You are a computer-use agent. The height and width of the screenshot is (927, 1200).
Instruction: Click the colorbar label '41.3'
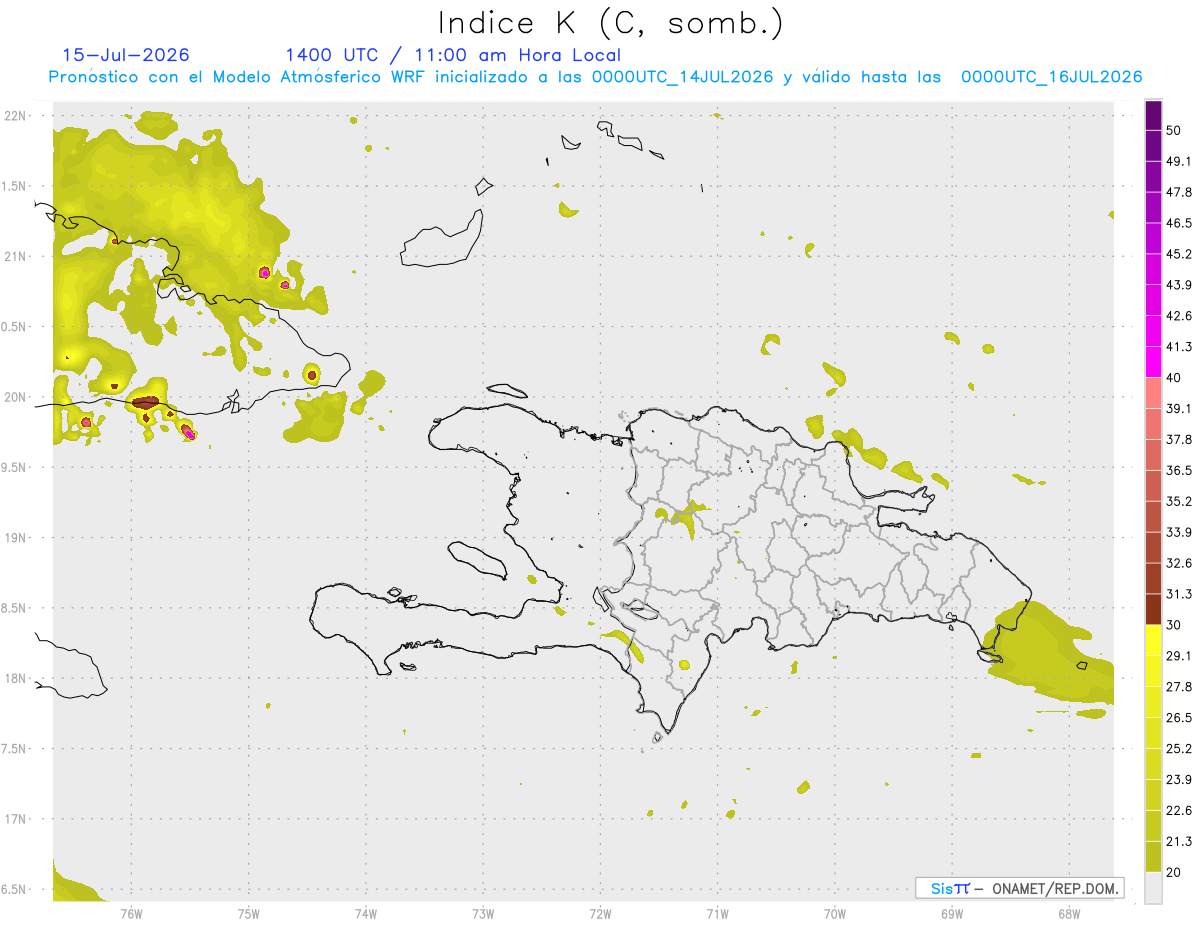(x=1179, y=347)
